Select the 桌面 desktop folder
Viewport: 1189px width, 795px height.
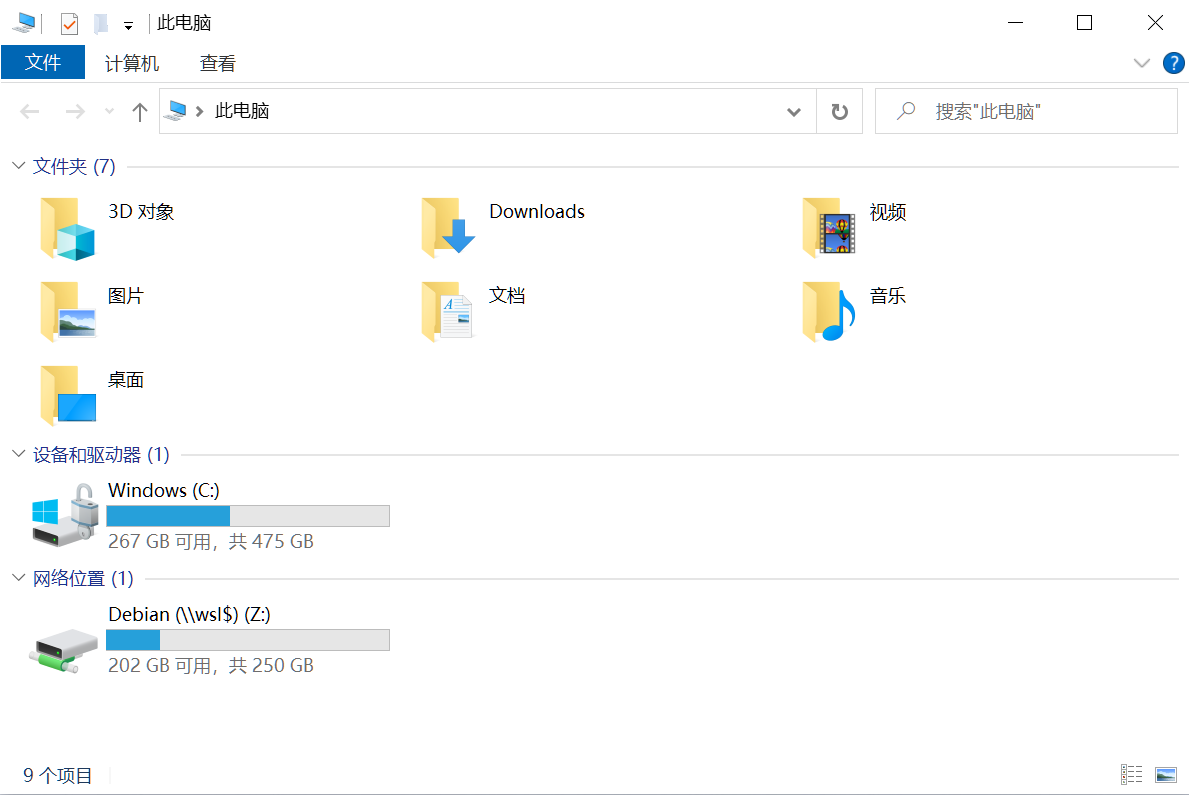[x=68, y=395]
